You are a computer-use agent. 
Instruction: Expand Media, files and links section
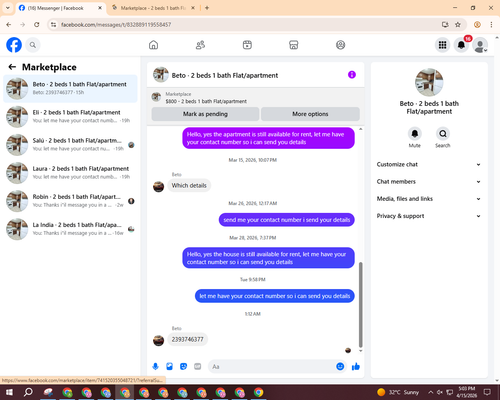(x=429, y=199)
